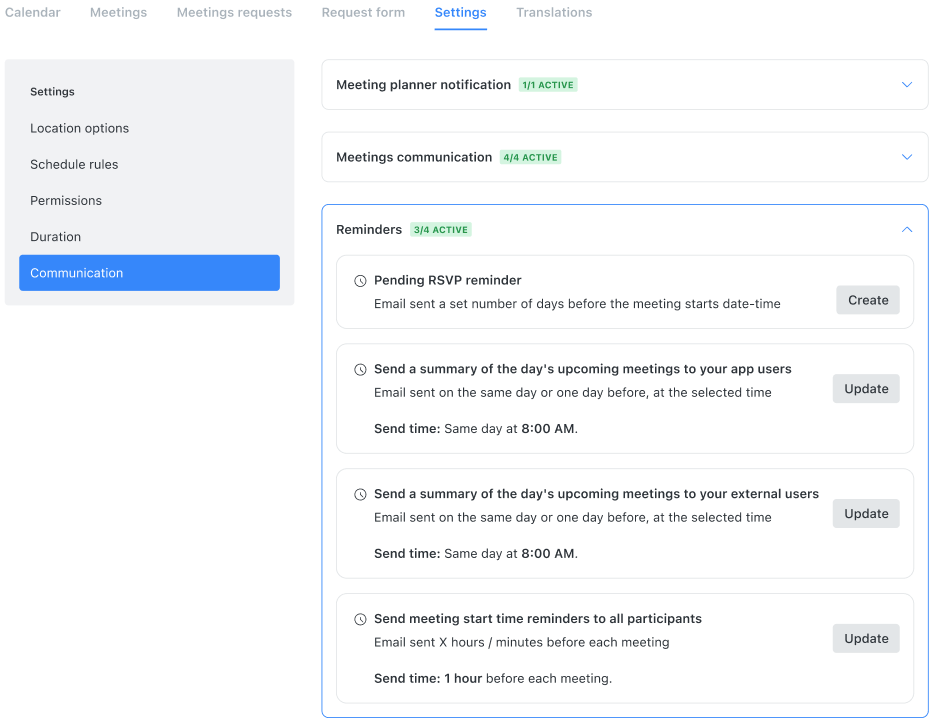Image resolution: width=935 pixels, height=727 pixels.
Task: Open Duration settings
Action: 149,237
